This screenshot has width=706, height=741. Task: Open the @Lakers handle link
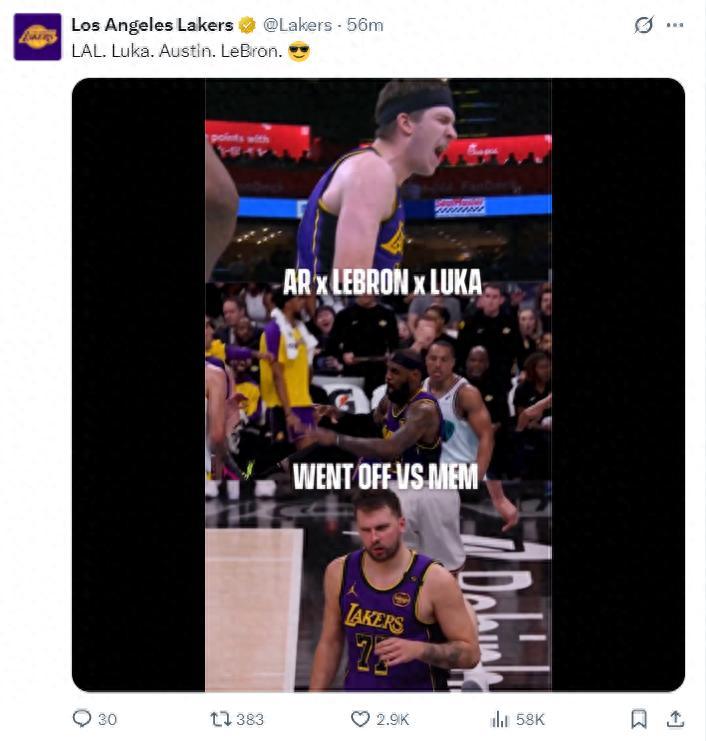tap(297, 25)
